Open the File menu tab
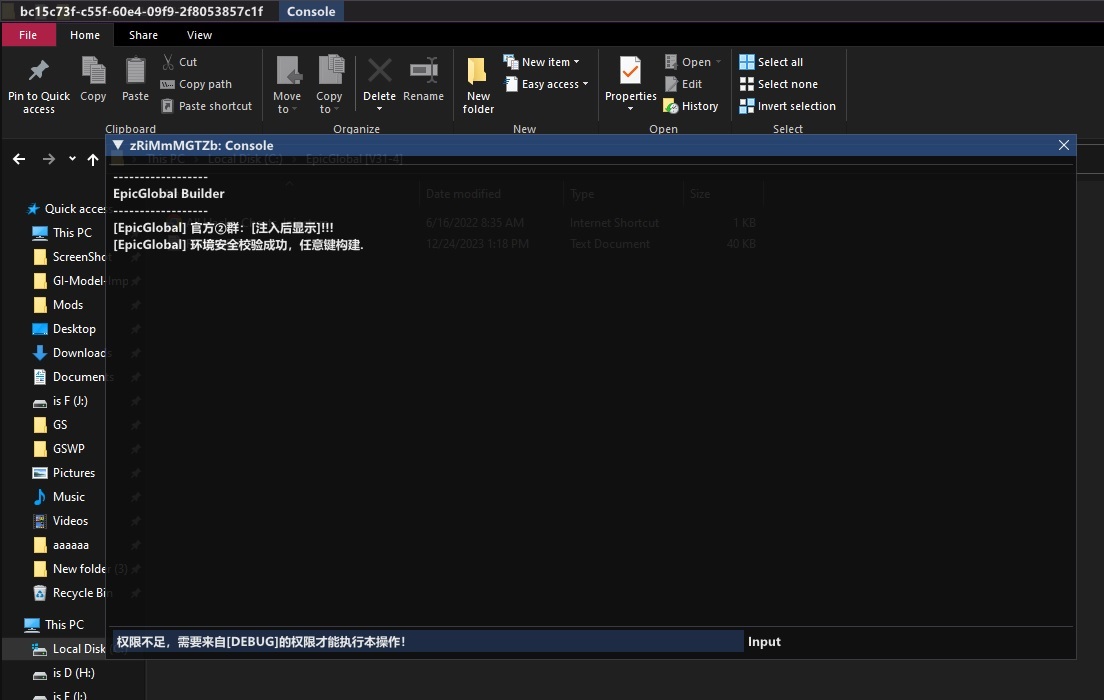 click(28, 35)
